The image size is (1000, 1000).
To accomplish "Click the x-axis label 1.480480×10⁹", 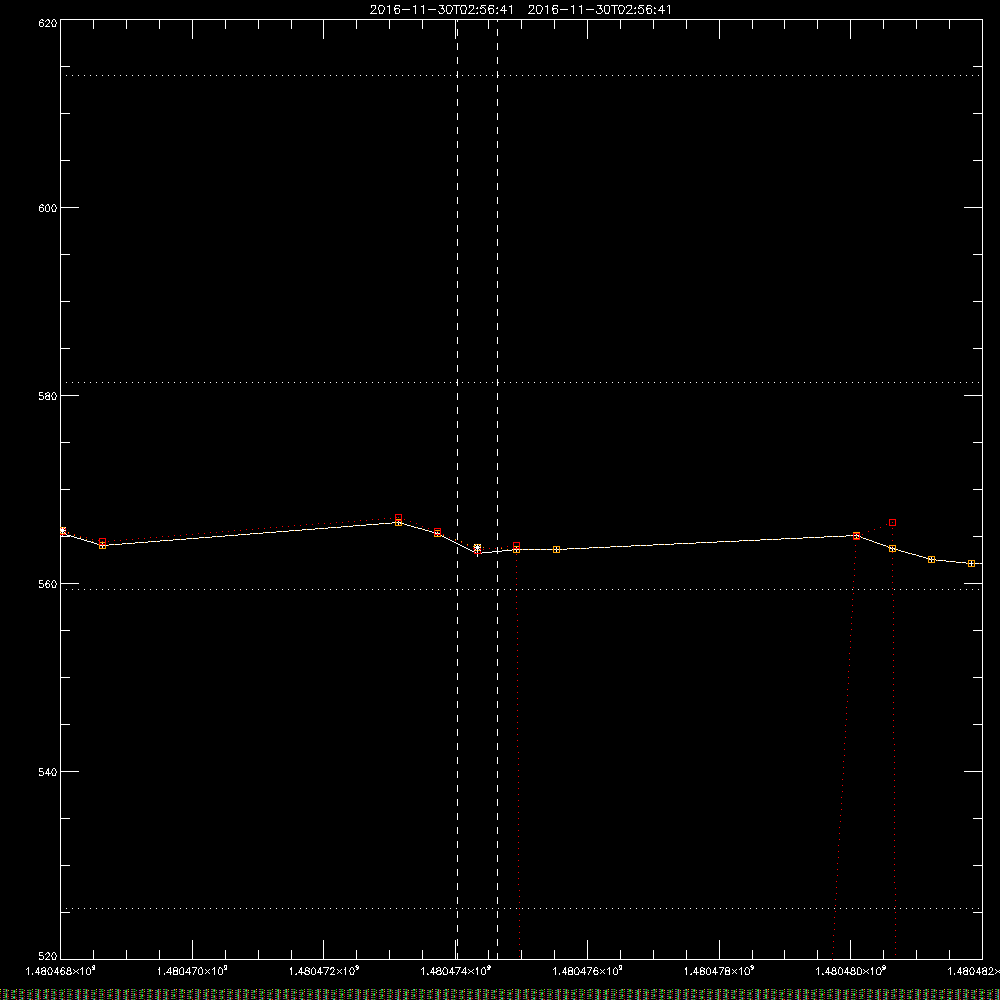I will tap(851, 971).
